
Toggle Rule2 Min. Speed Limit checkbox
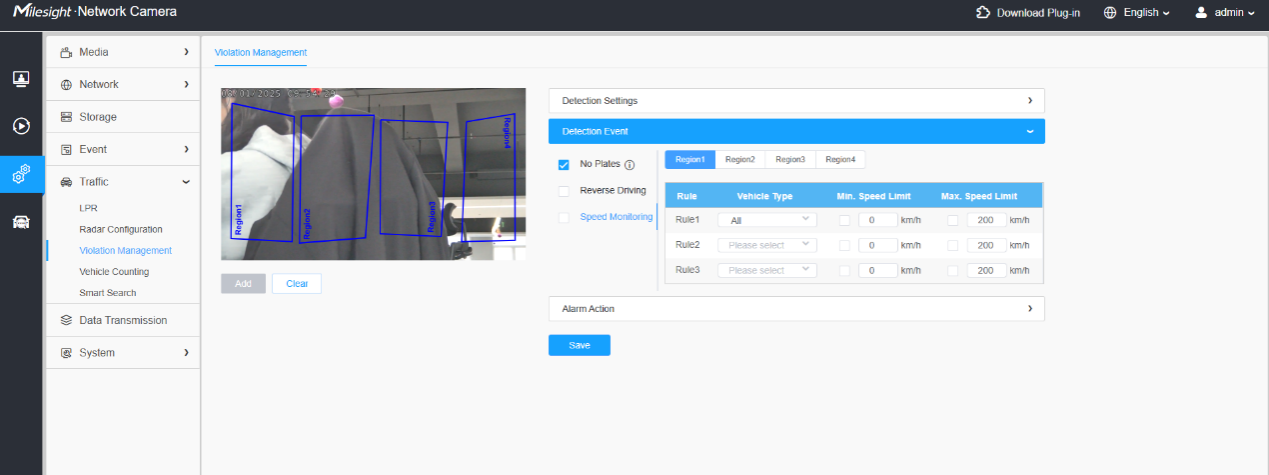coord(845,244)
